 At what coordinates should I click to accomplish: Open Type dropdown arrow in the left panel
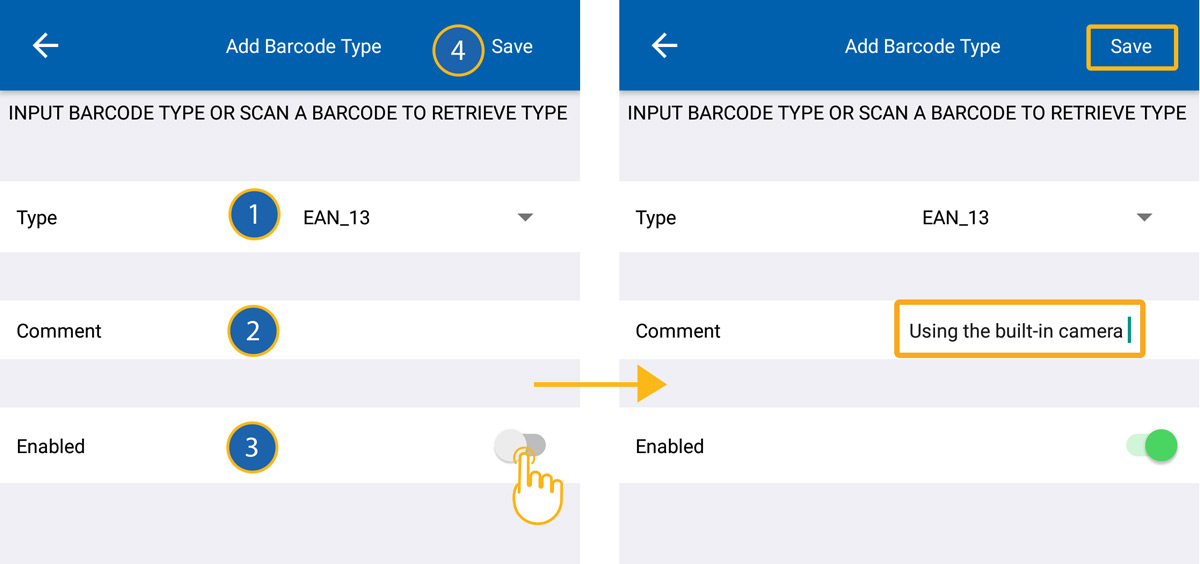pos(525,218)
